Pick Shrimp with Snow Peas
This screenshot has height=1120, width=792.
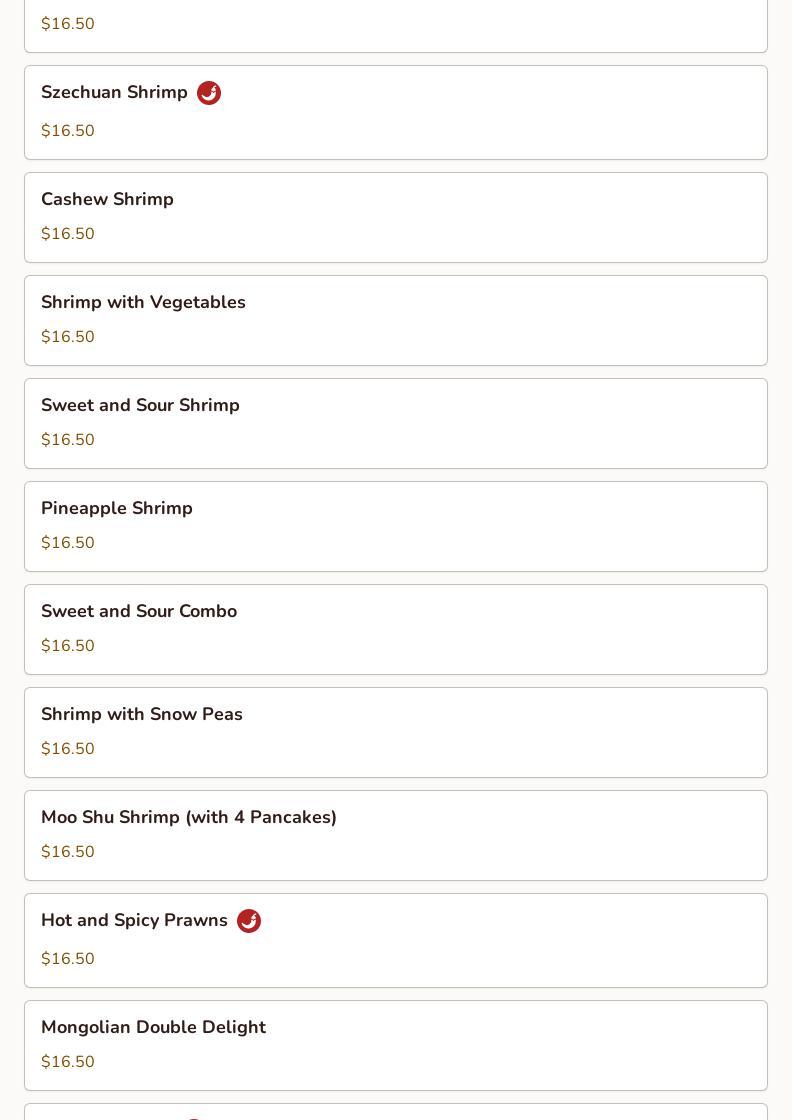(x=396, y=732)
